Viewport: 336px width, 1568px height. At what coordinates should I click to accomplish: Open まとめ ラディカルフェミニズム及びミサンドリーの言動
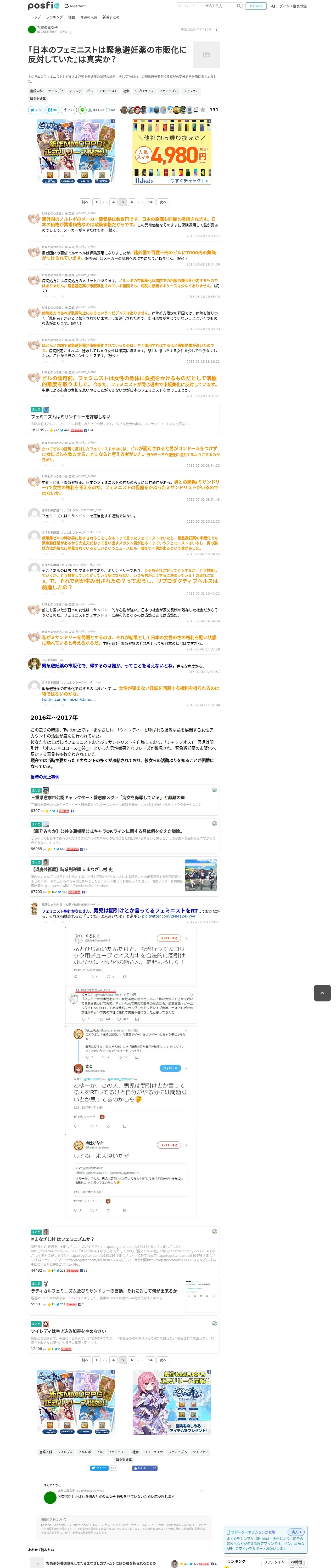coord(104,1290)
